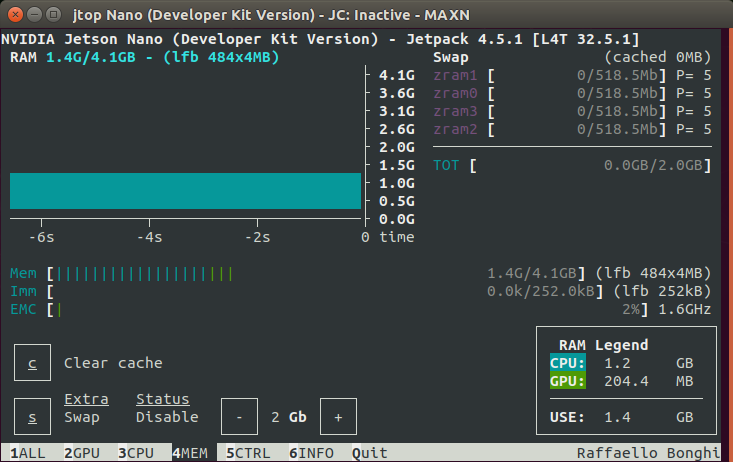Click the 'USE:' total in RAM Legend
Image resolution: width=733 pixels, height=462 pixels.
(567, 417)
